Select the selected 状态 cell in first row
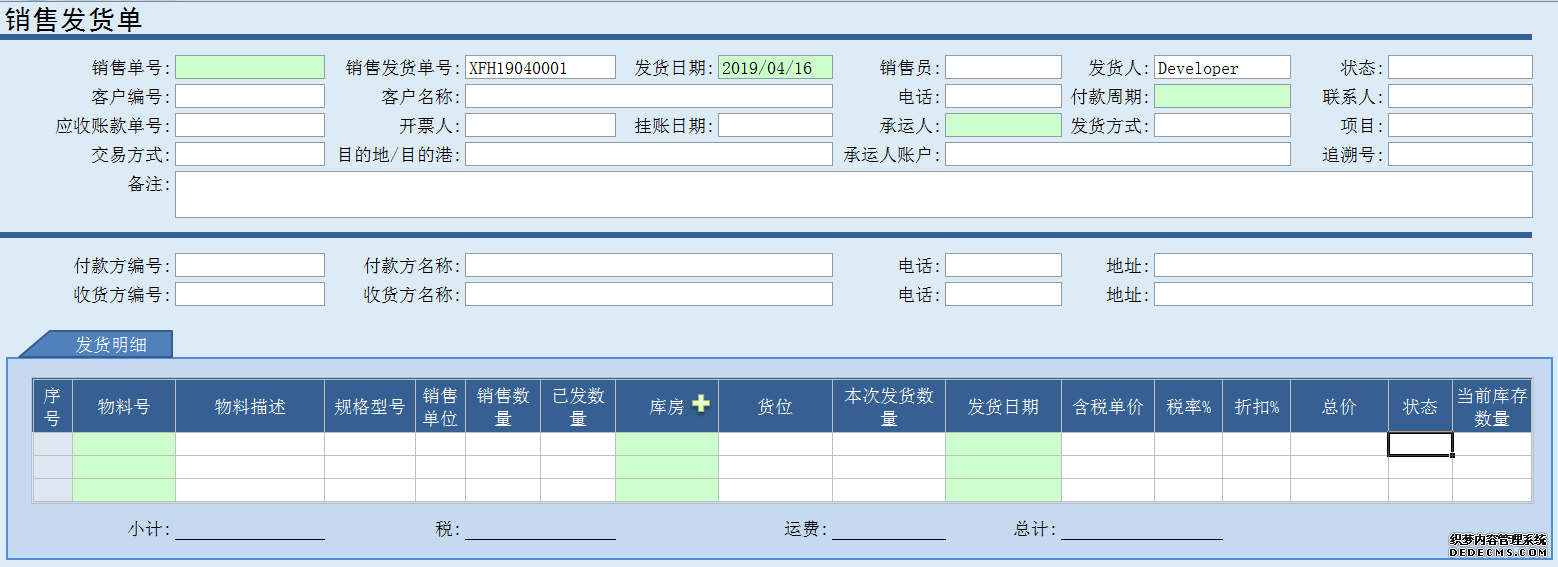This screenshot has width=1558, height=567. [x=1419, y=444]
